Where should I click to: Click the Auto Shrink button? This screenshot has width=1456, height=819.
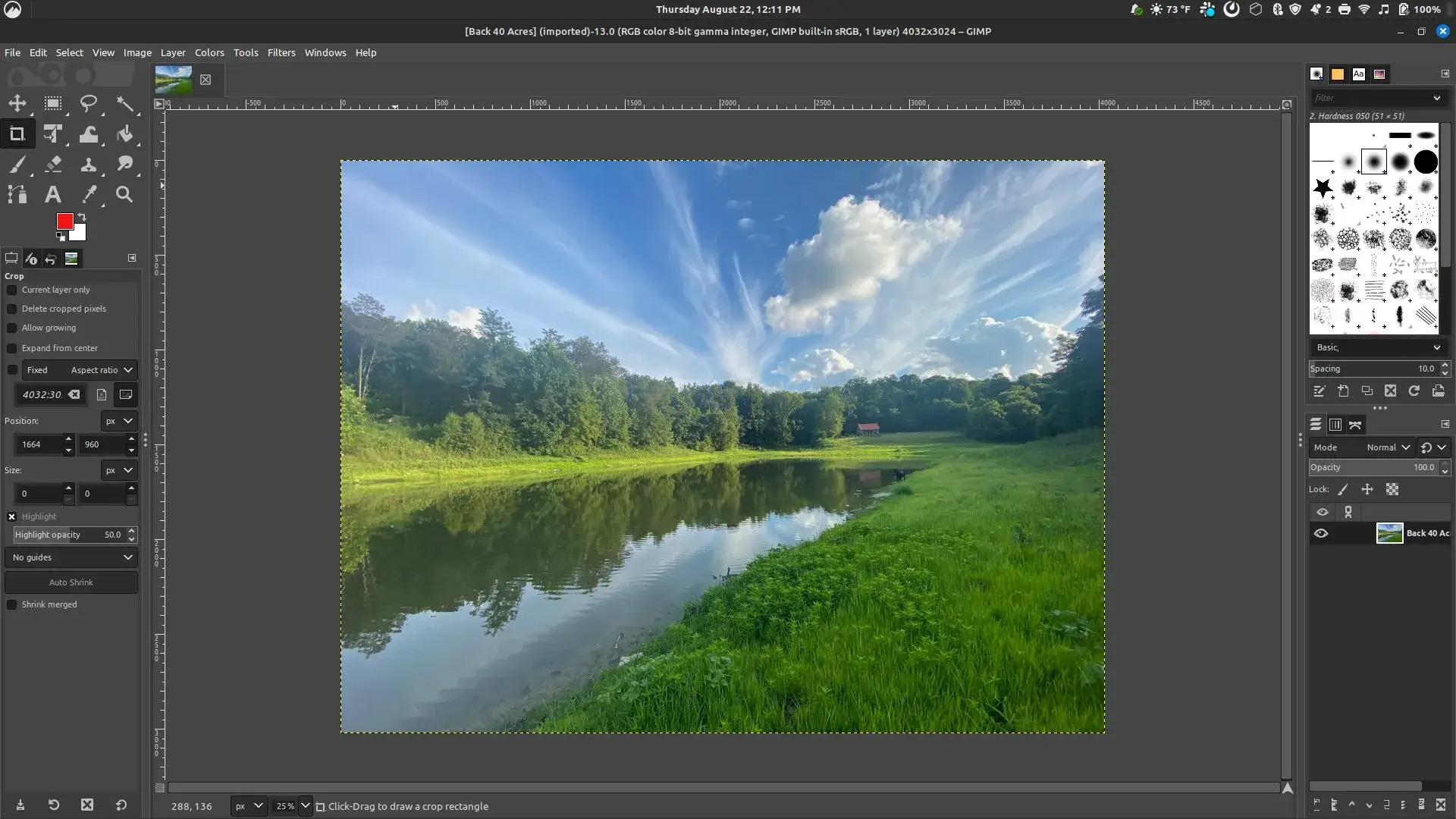[x=71, y=582]
